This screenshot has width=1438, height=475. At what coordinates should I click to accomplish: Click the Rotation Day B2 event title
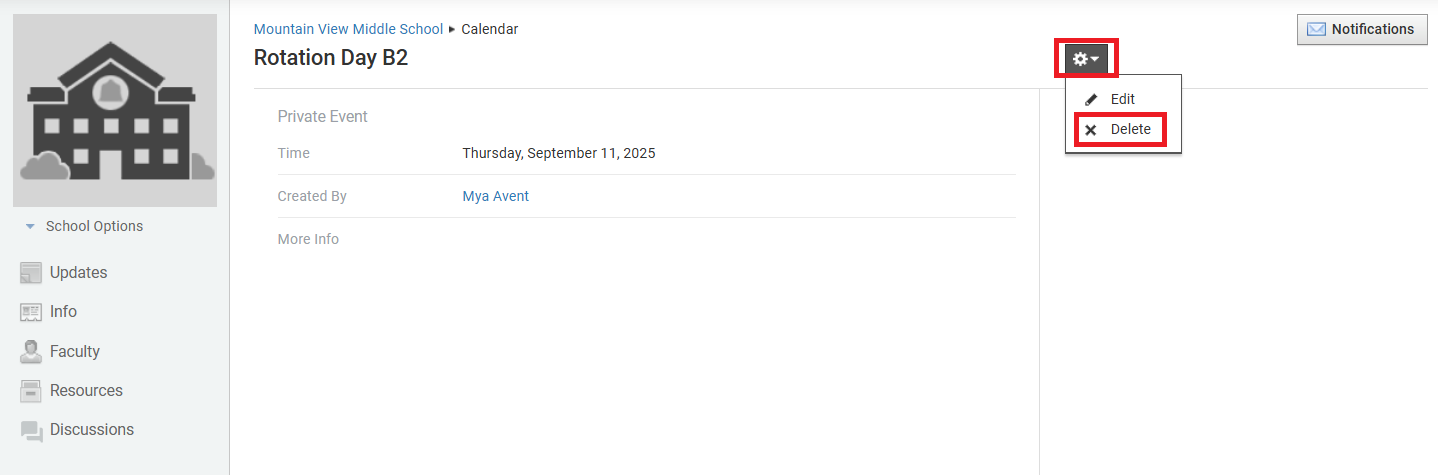pos(331,58)
